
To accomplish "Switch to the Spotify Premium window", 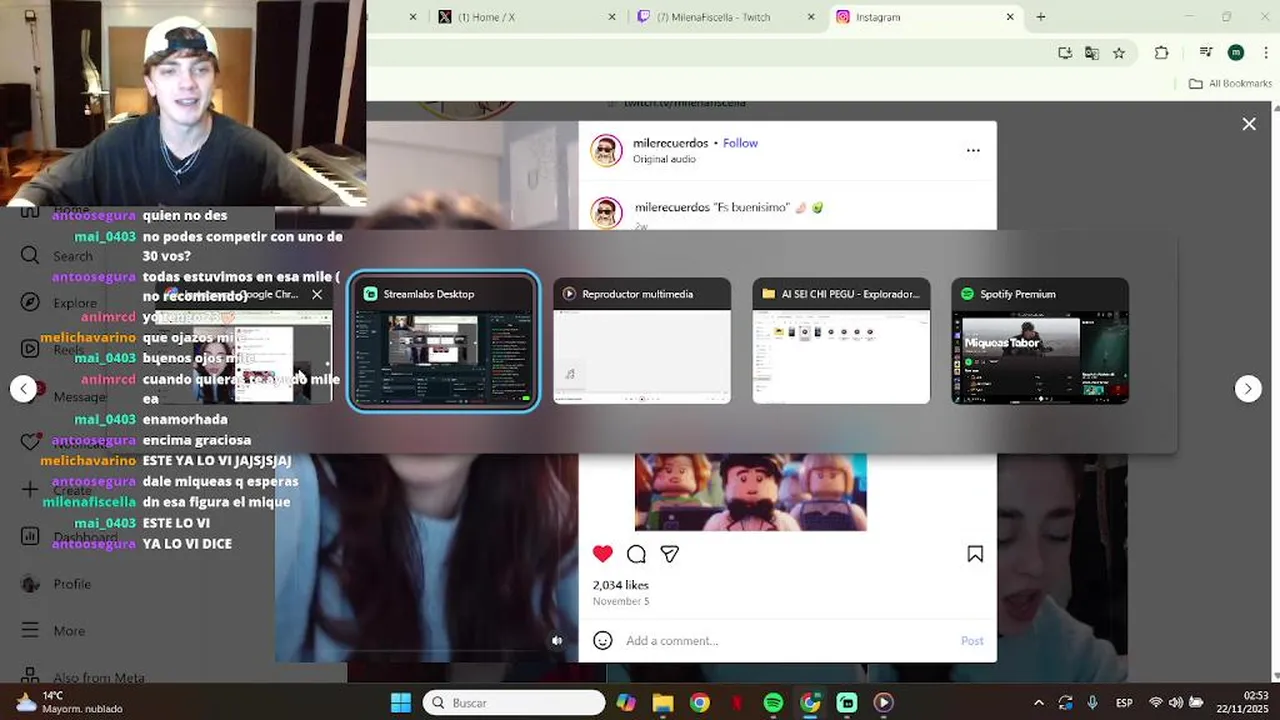I will pyautogui.click(x=1040, y=341).
